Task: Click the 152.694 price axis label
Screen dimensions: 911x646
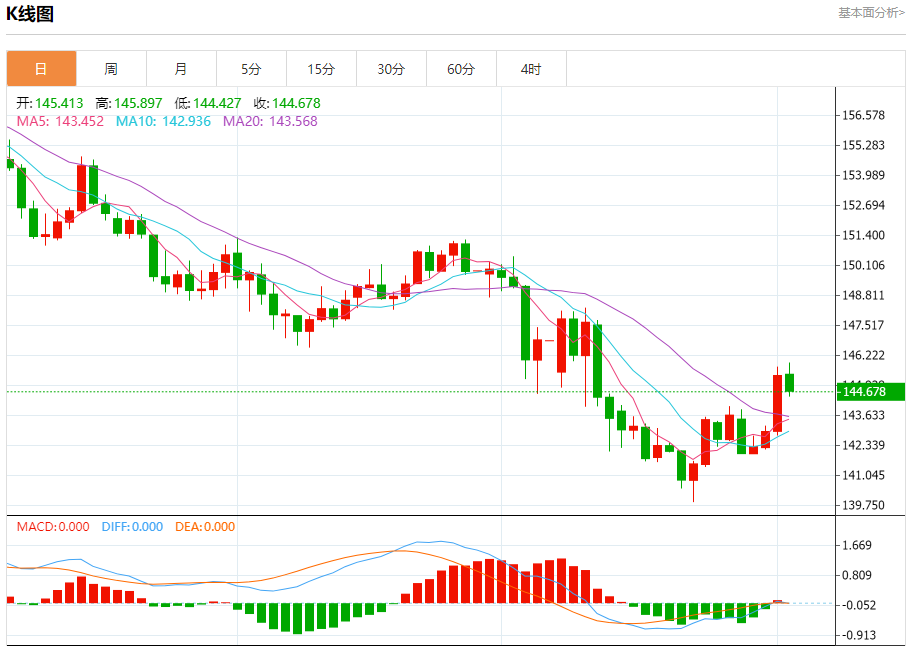Action: click(x=863, y=205)
